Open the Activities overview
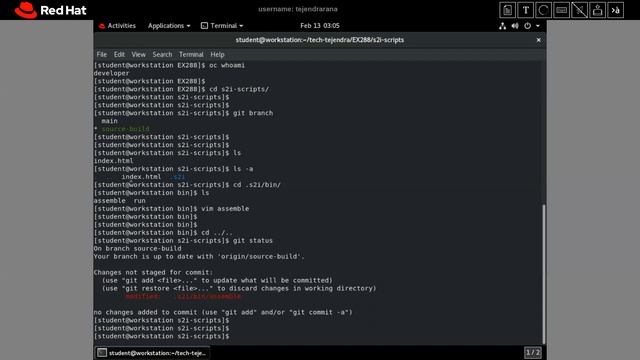Image resolution: width=640 pixels, height=360 pixels. [x=117, y=26]
